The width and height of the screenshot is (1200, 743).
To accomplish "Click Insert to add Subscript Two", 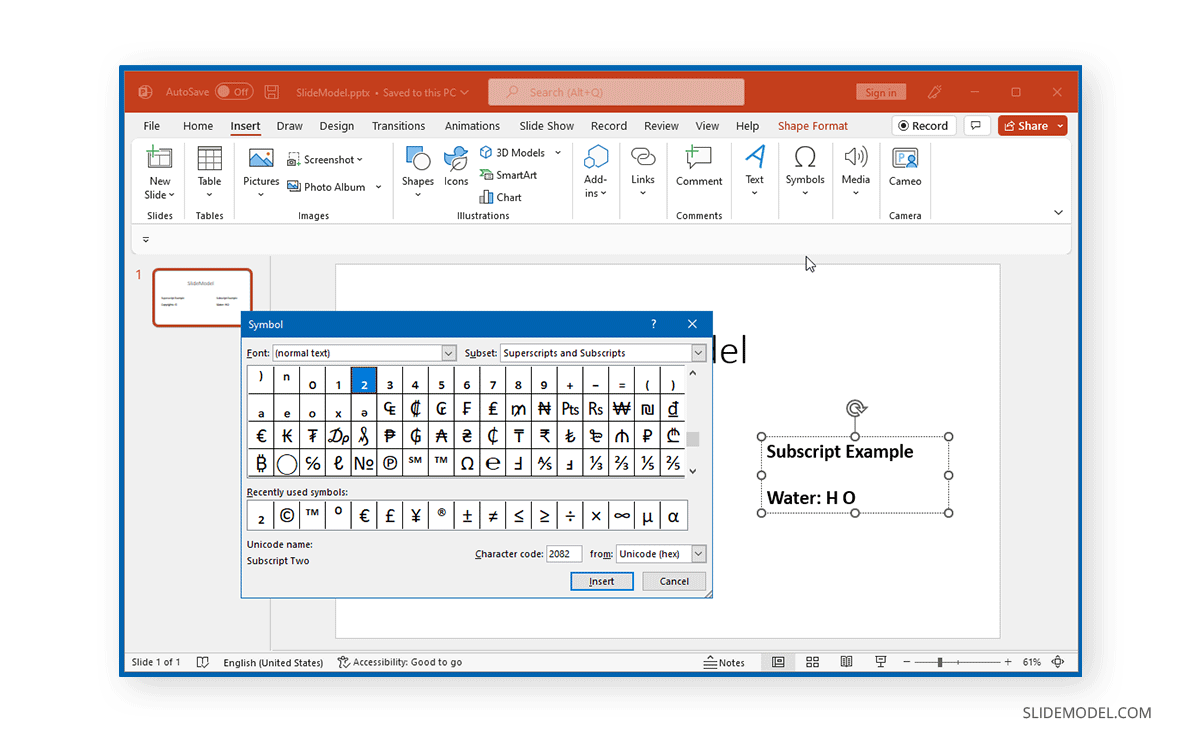I will (x=601, y=581).
